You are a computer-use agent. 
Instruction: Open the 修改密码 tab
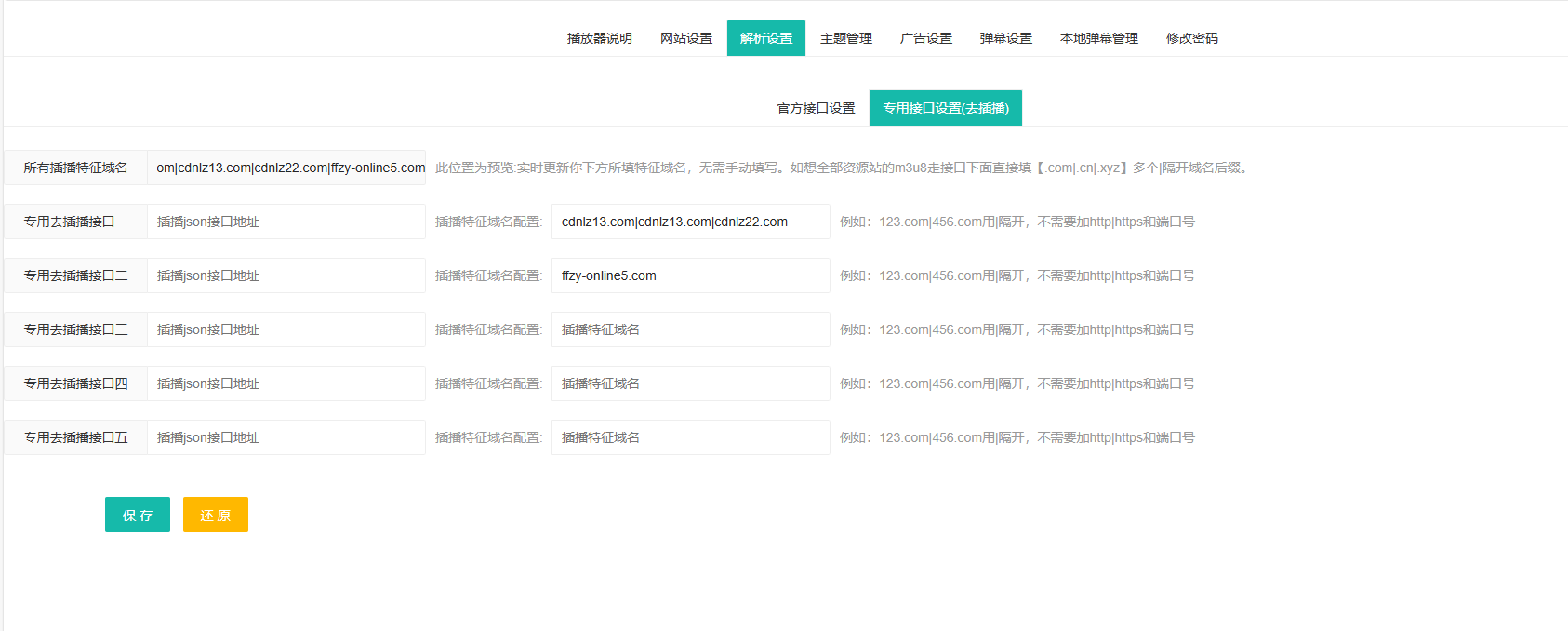click(1192, 38)
